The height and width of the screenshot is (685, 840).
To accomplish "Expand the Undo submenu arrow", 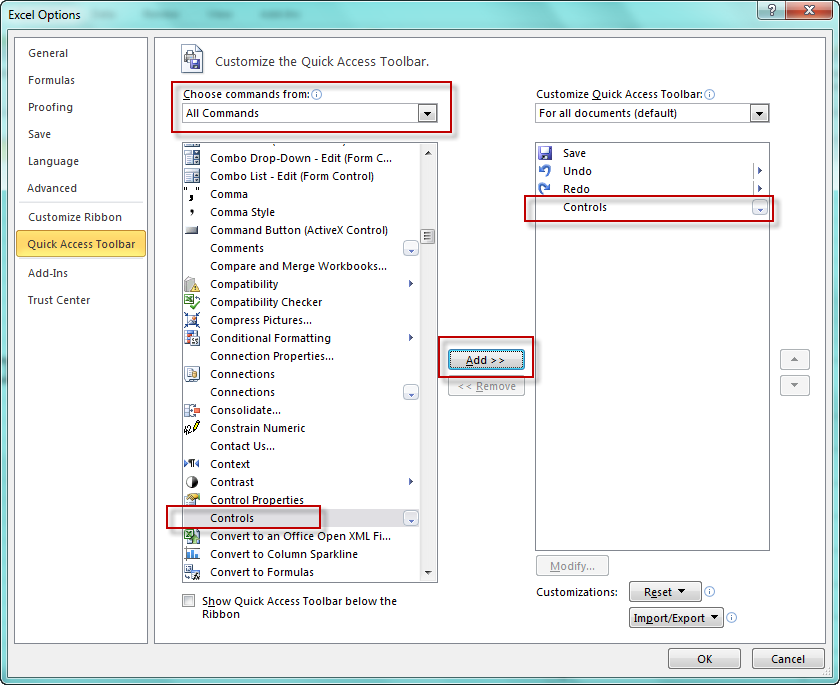I will tap(760, 171).
